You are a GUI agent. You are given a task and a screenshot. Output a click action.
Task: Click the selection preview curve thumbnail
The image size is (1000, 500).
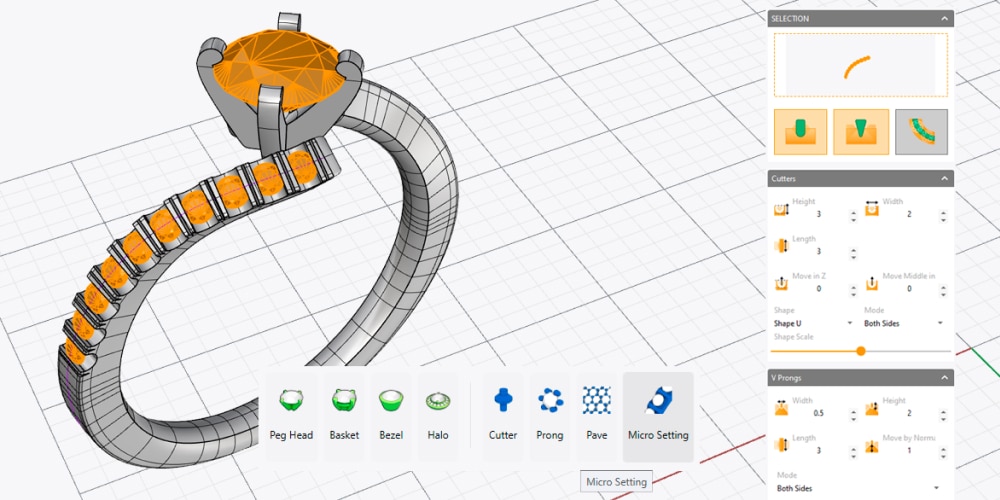(860, 66)
